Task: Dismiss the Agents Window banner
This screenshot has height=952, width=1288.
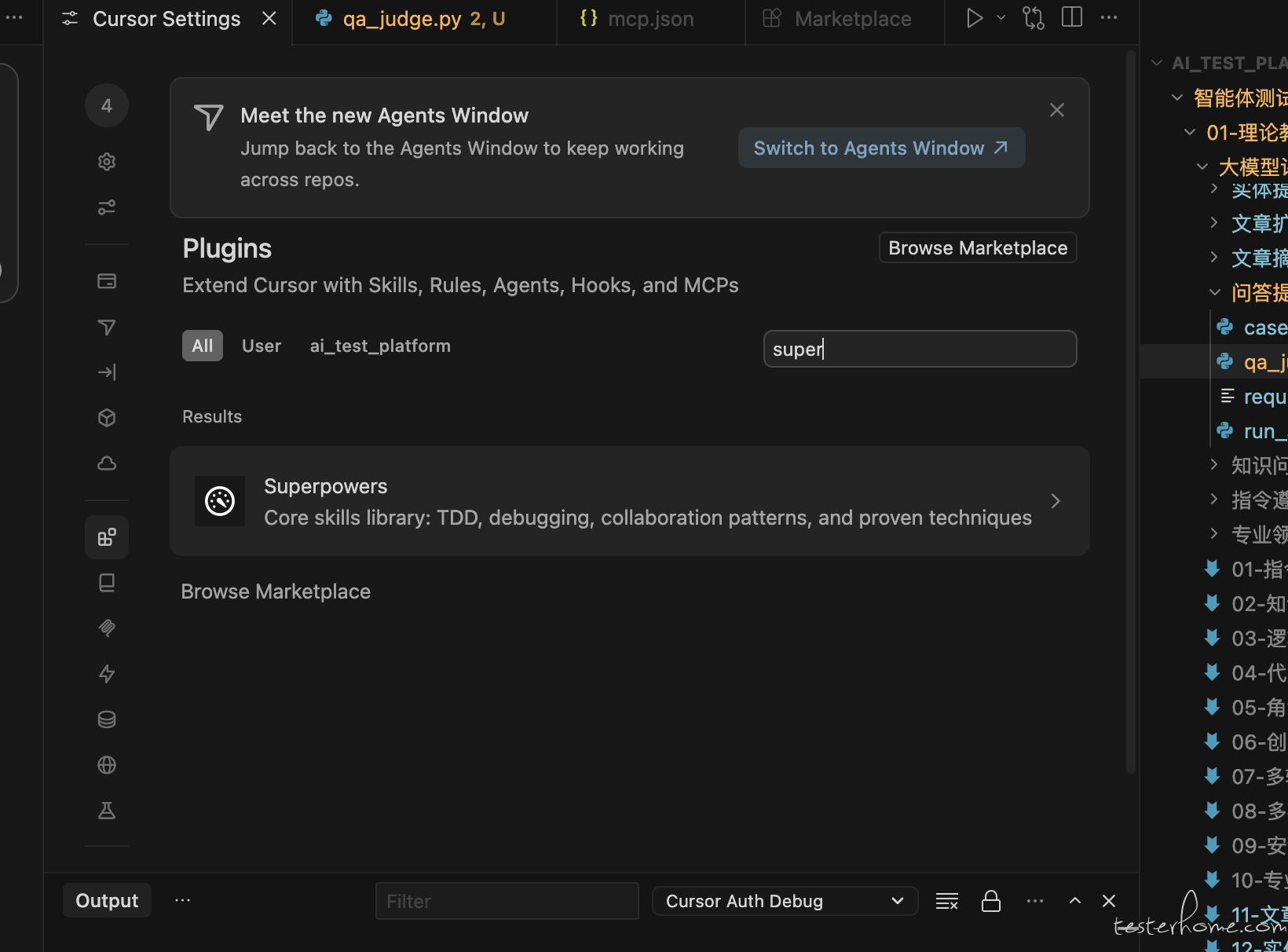Action: click(x=1057, y=110)
